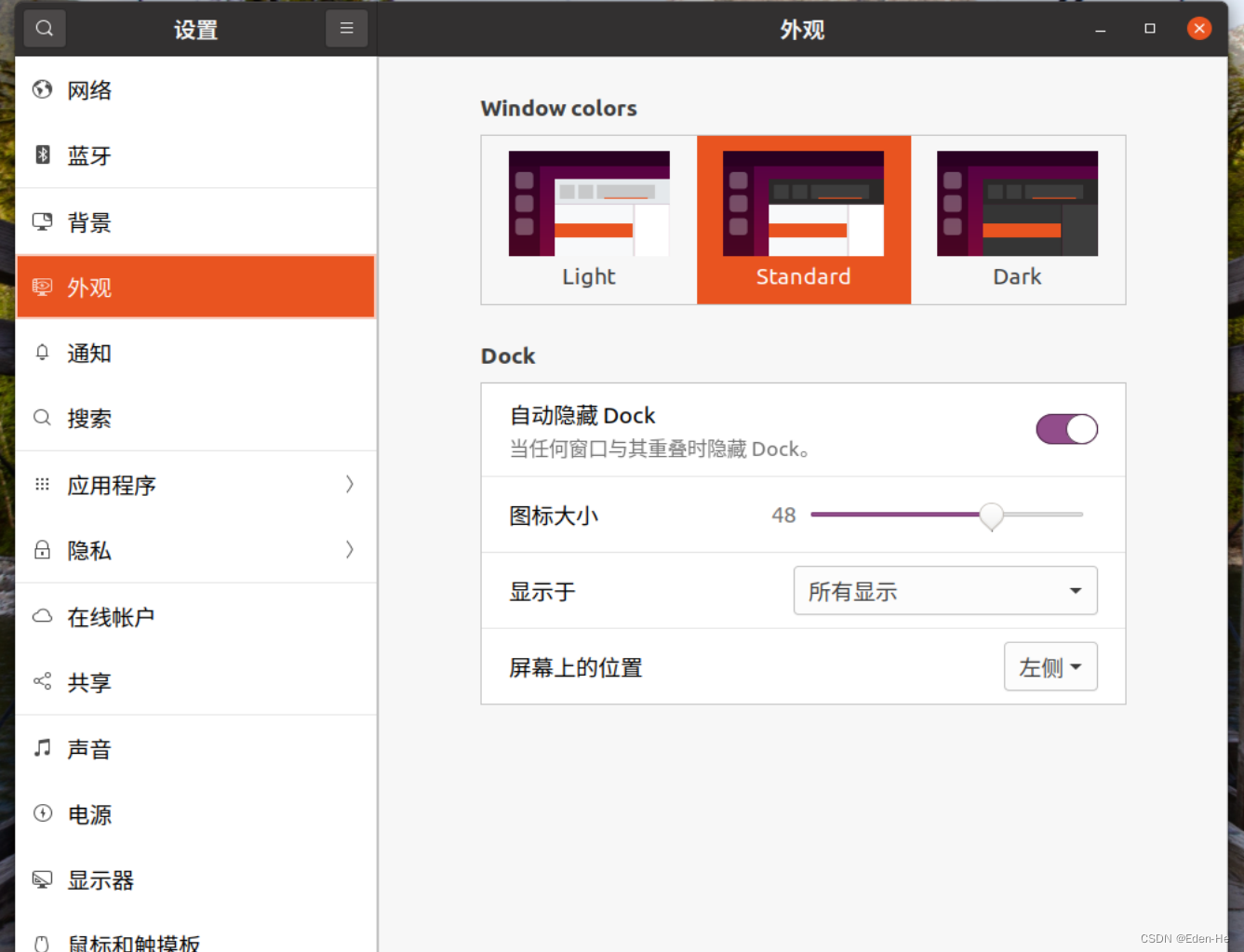Open the 屏幕上的位置 dropdown showing 左侧

point(1050,666)
